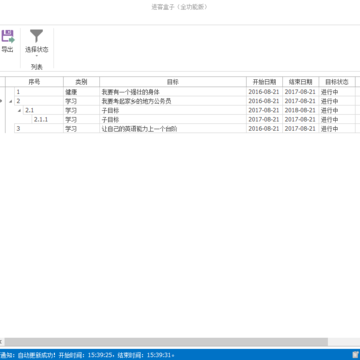Sort by the 开始日期 column header
Viewport: 360px width, 360px height.
[264, 82]
